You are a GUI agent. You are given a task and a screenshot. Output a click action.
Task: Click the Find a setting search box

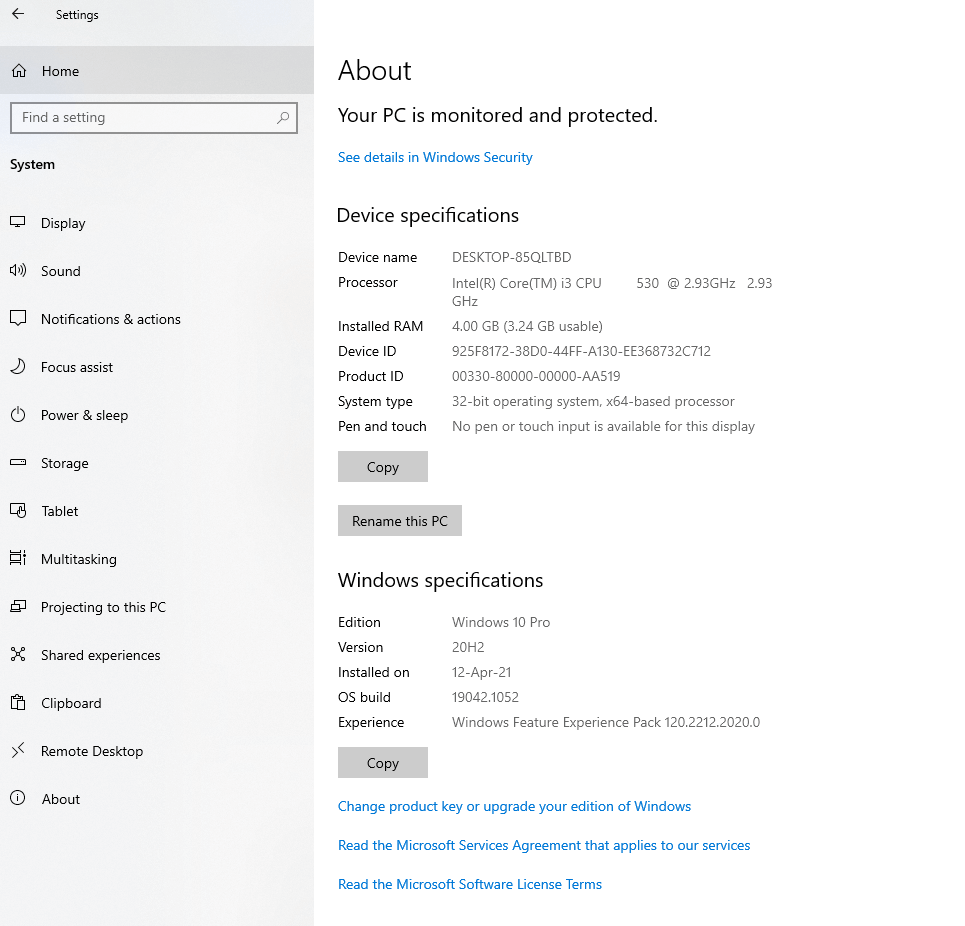(x=154, y=118)
